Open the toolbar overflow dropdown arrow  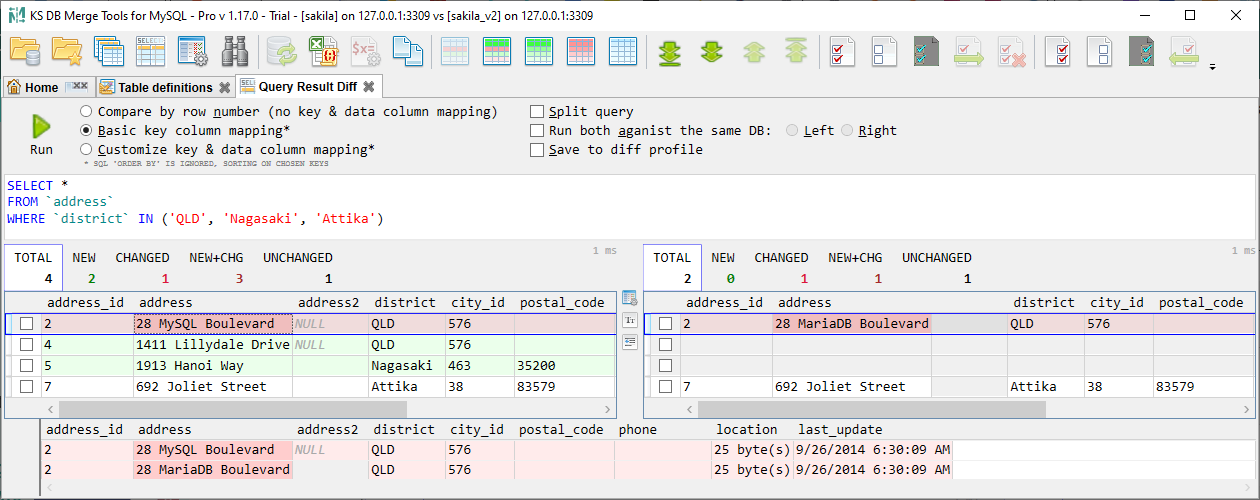pyautogui.click(x=1213, y=68)
